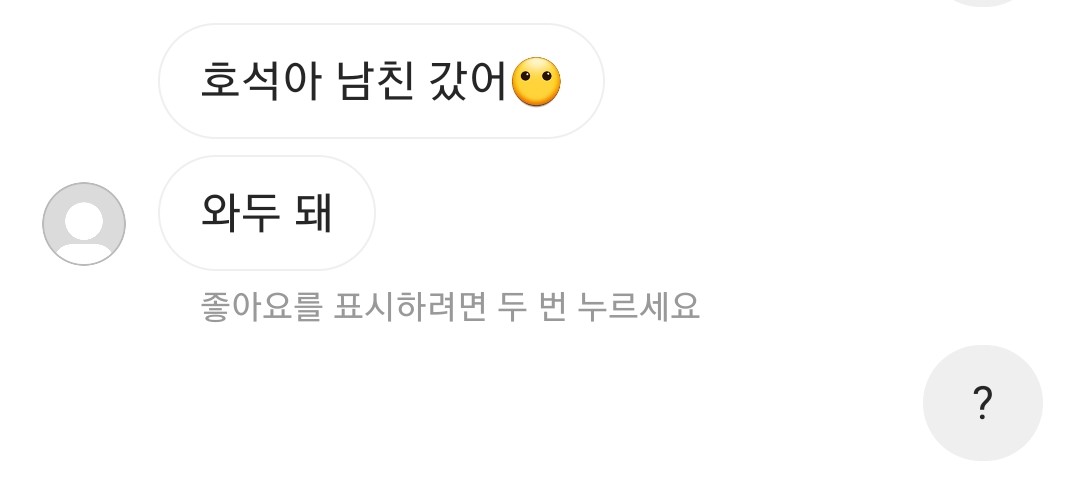Viewport: 1080px width, 481px height.
Task: Select the gray question mark bubble
Action: click(x=983, y=403)
